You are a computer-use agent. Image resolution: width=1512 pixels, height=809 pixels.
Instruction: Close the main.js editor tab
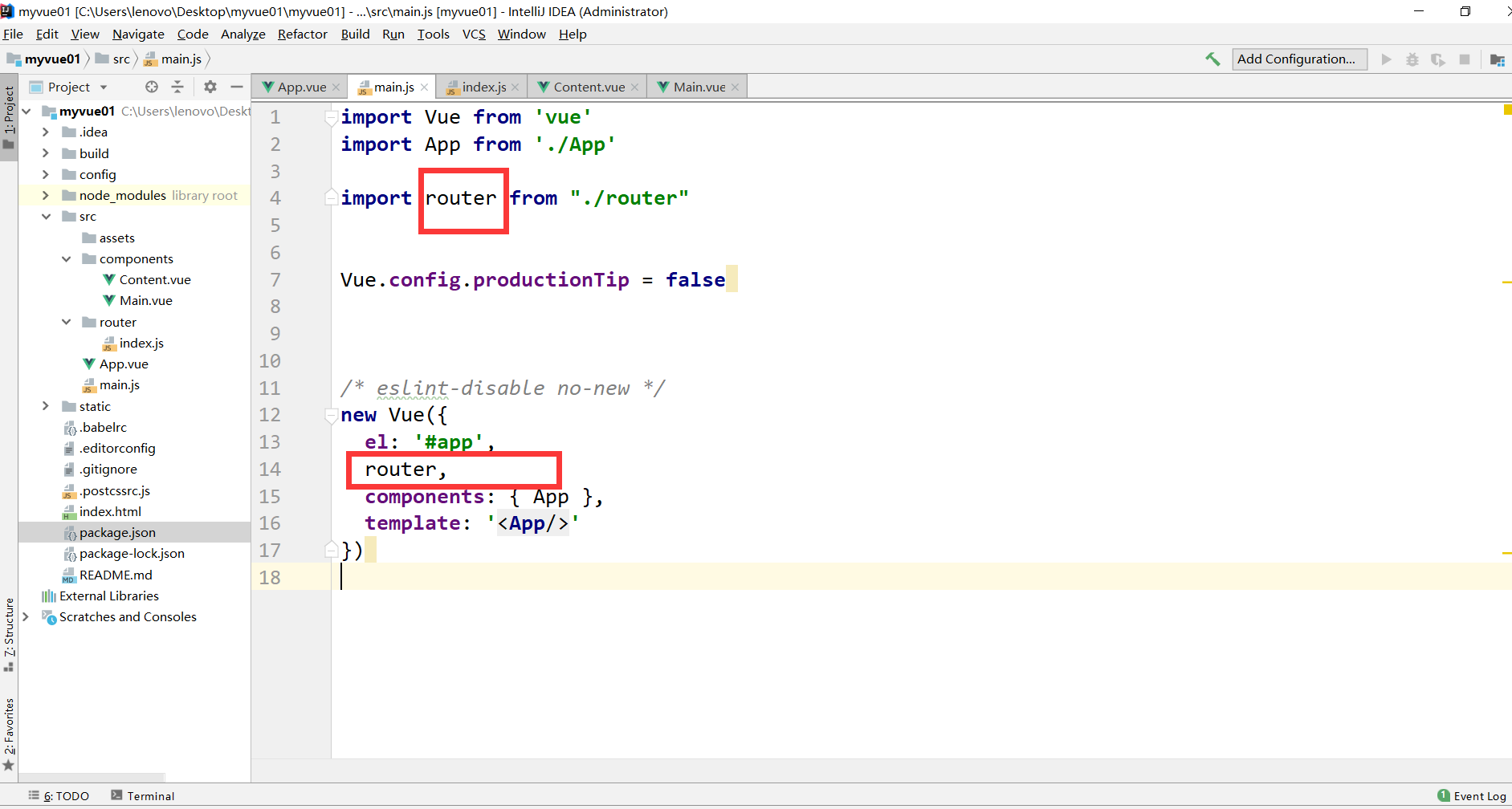[424, 87]
